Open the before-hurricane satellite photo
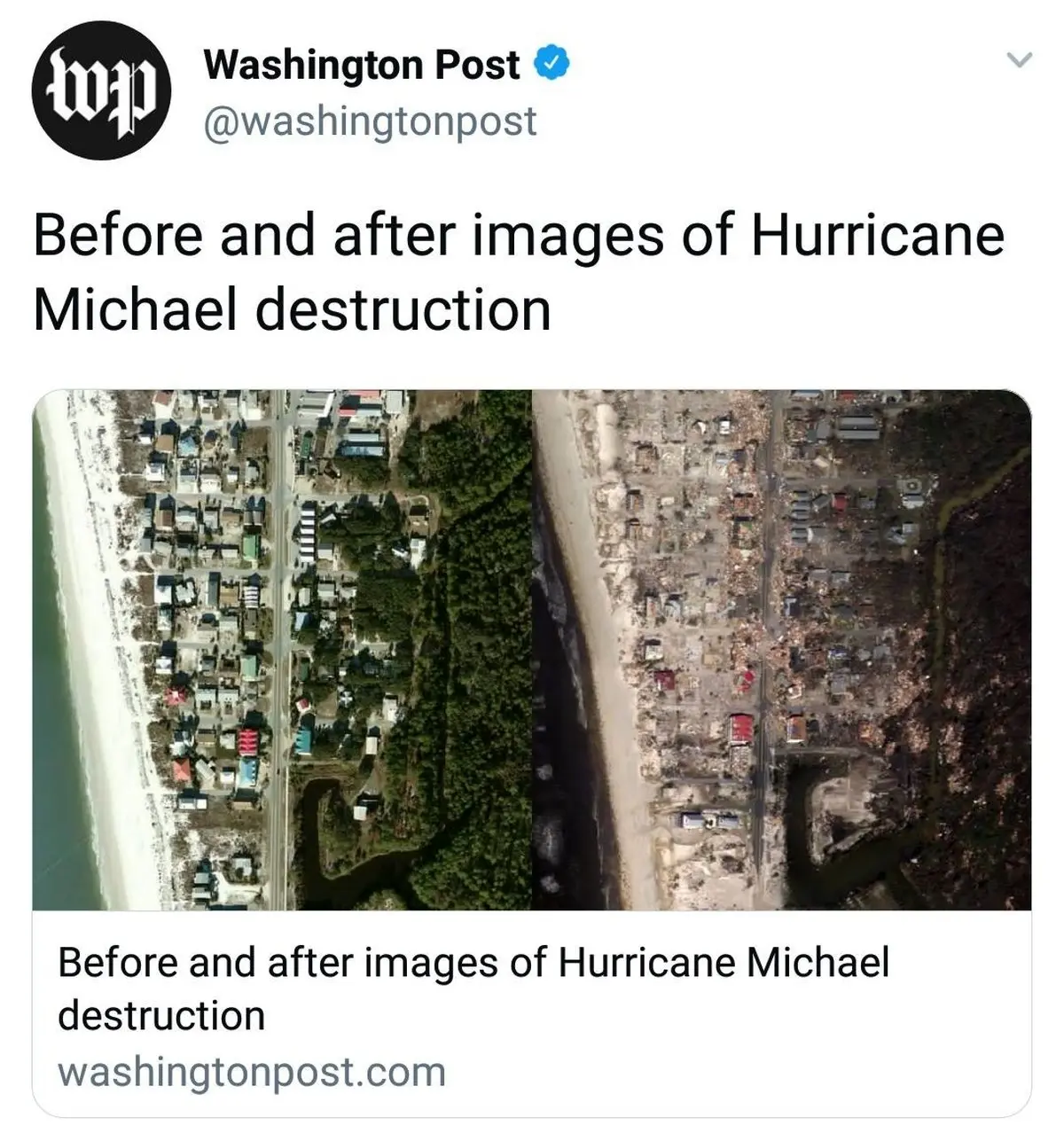The width and height of the screenshot is (1064, 1133). click(x=282, y=650)
